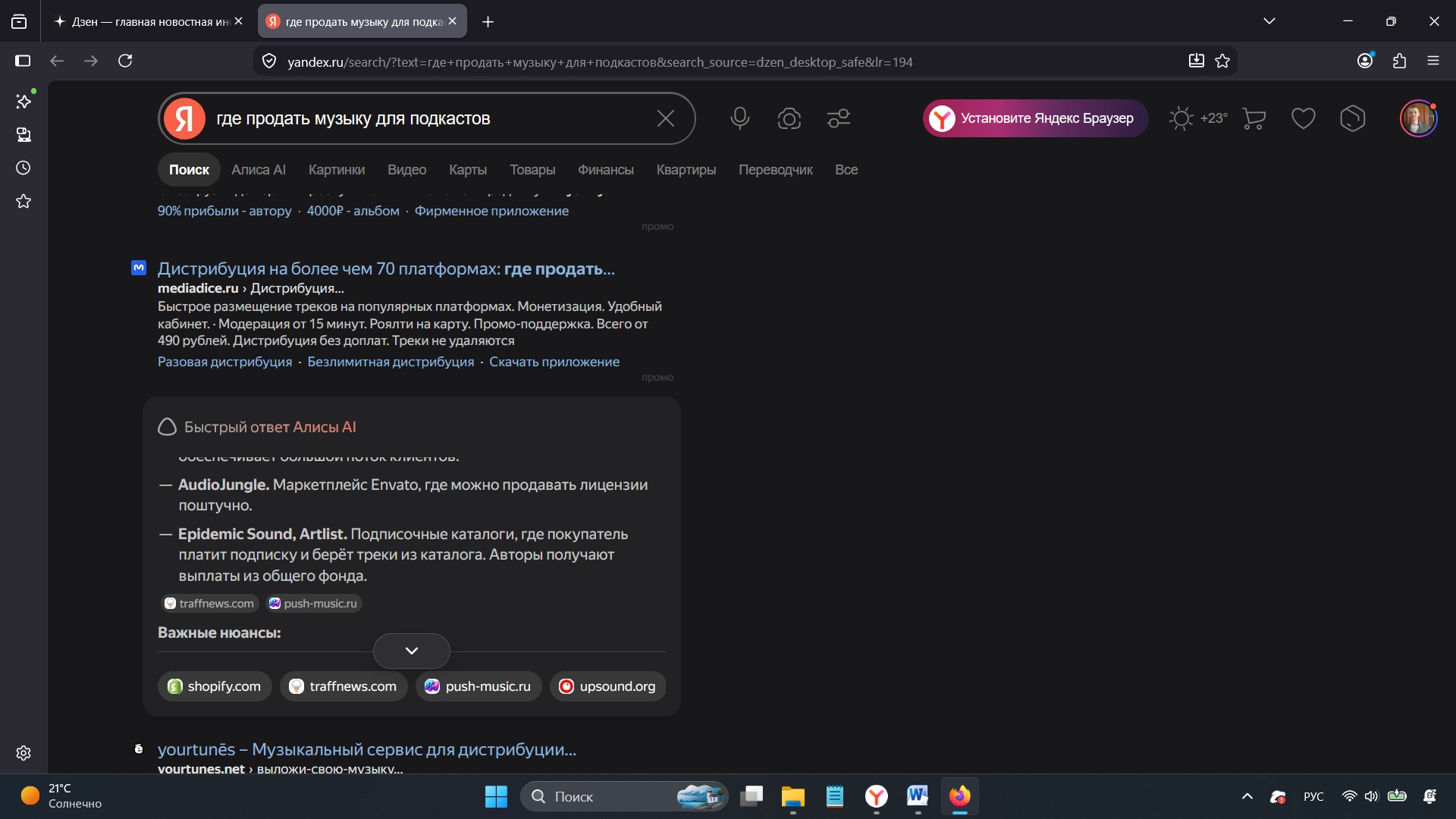
Task: Click the Yandex logo in the search bar
Action: [x=185, y=118]
